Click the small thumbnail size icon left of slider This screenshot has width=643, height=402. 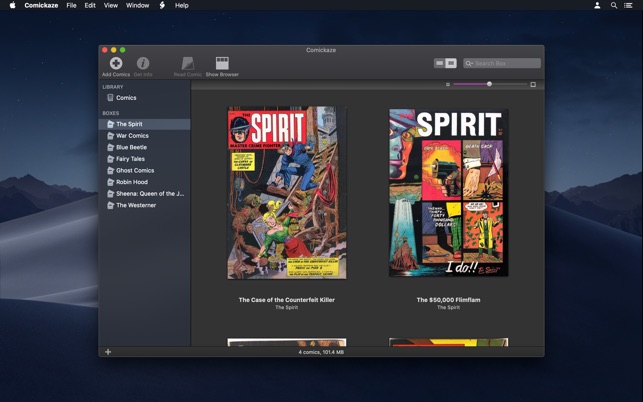448,85
